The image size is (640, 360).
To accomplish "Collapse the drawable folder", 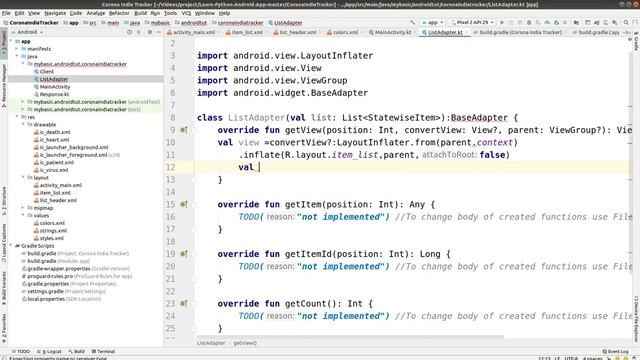I will (x=23, y=124).
